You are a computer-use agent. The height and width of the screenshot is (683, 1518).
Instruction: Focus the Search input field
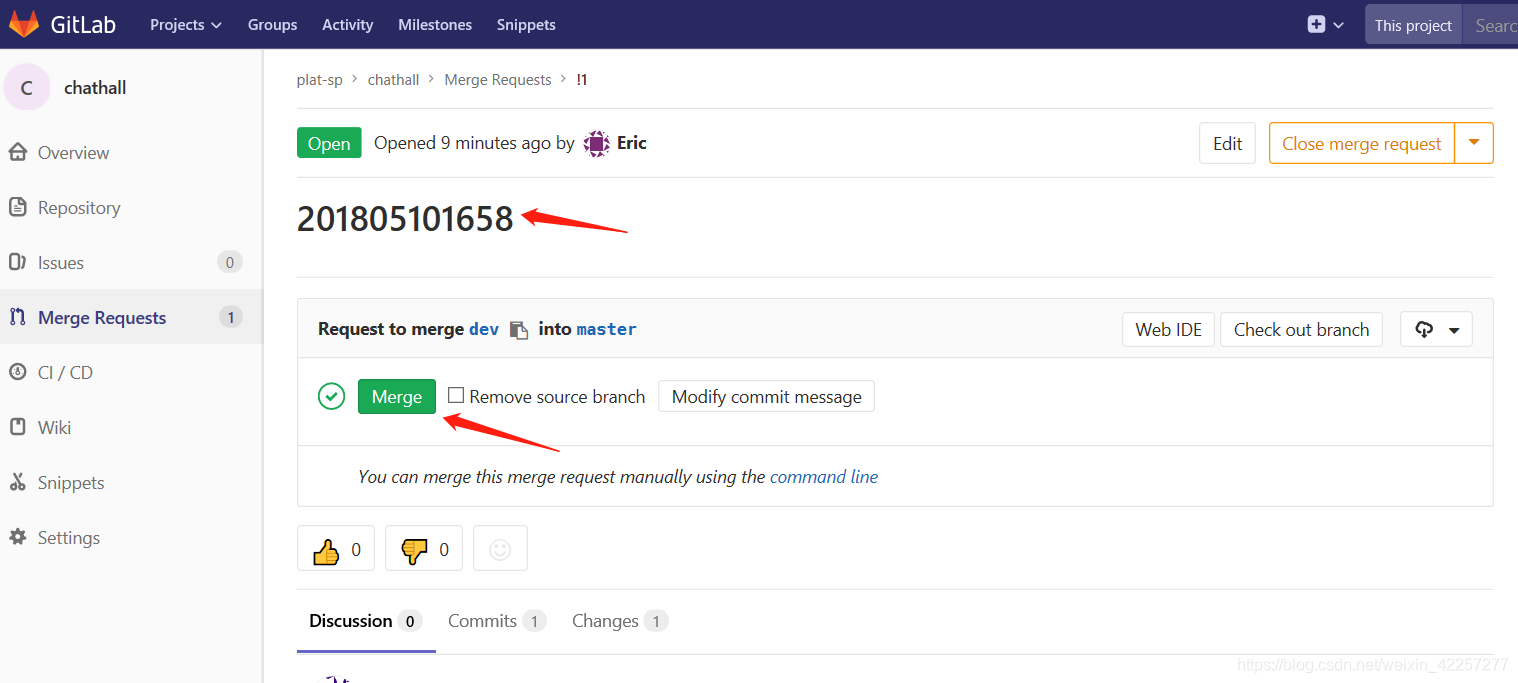(x=1490, y=25)
